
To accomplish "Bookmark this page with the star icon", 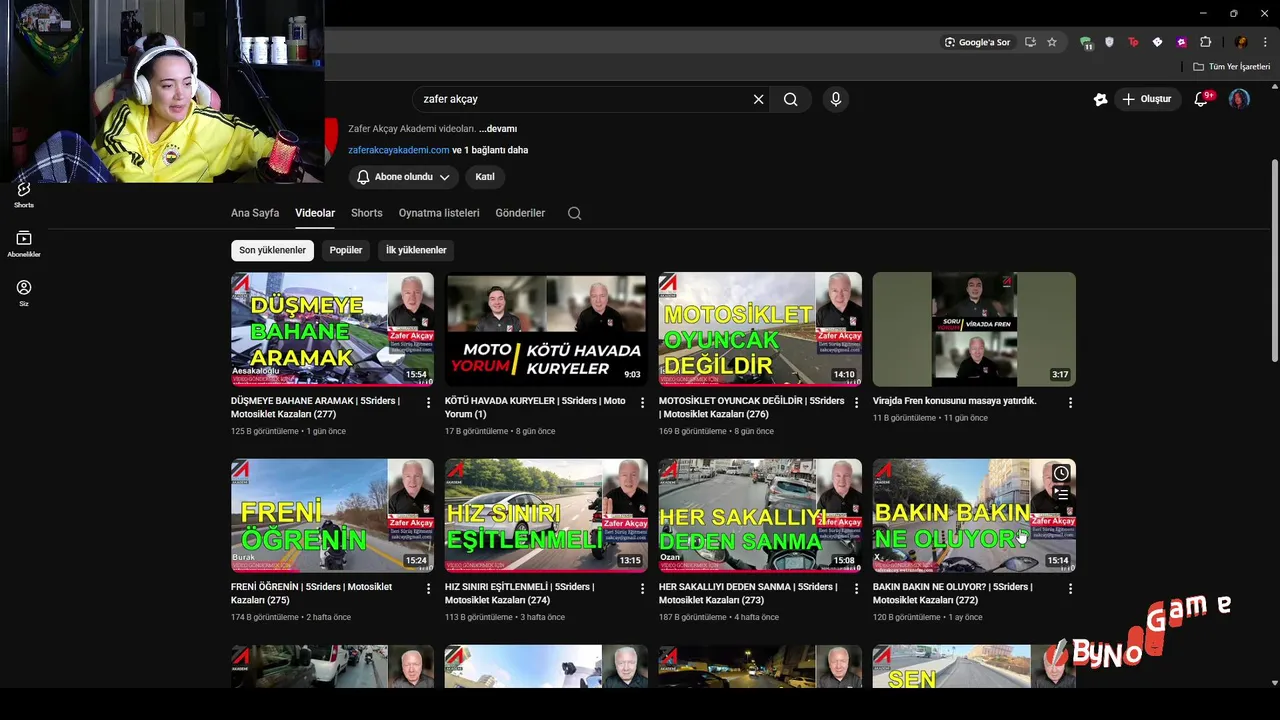I will 1052,42.
